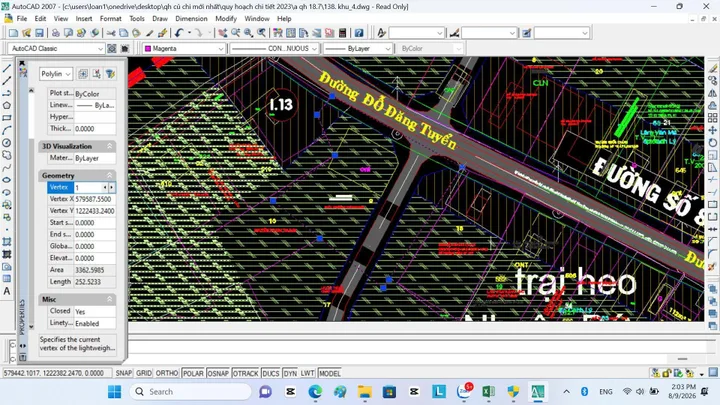Click the Vertex X value field
Image resolution: width=720 pixels, height=405 pixels.
[x=95, y=199]
